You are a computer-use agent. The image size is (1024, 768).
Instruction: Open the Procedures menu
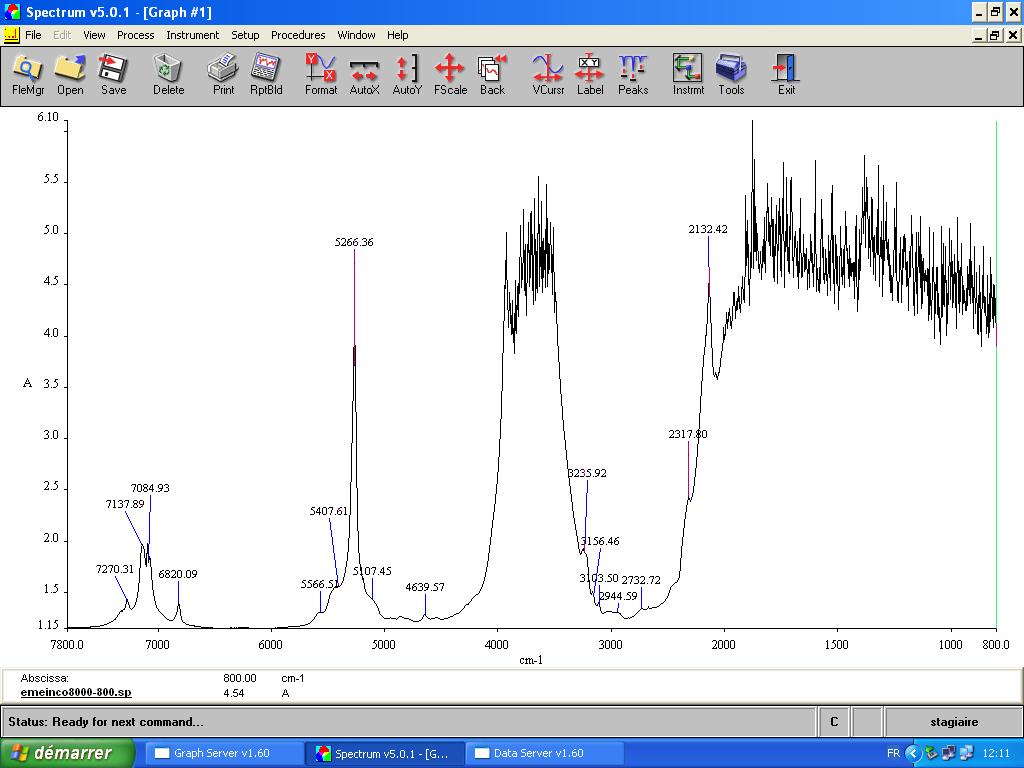pos(298,35)
